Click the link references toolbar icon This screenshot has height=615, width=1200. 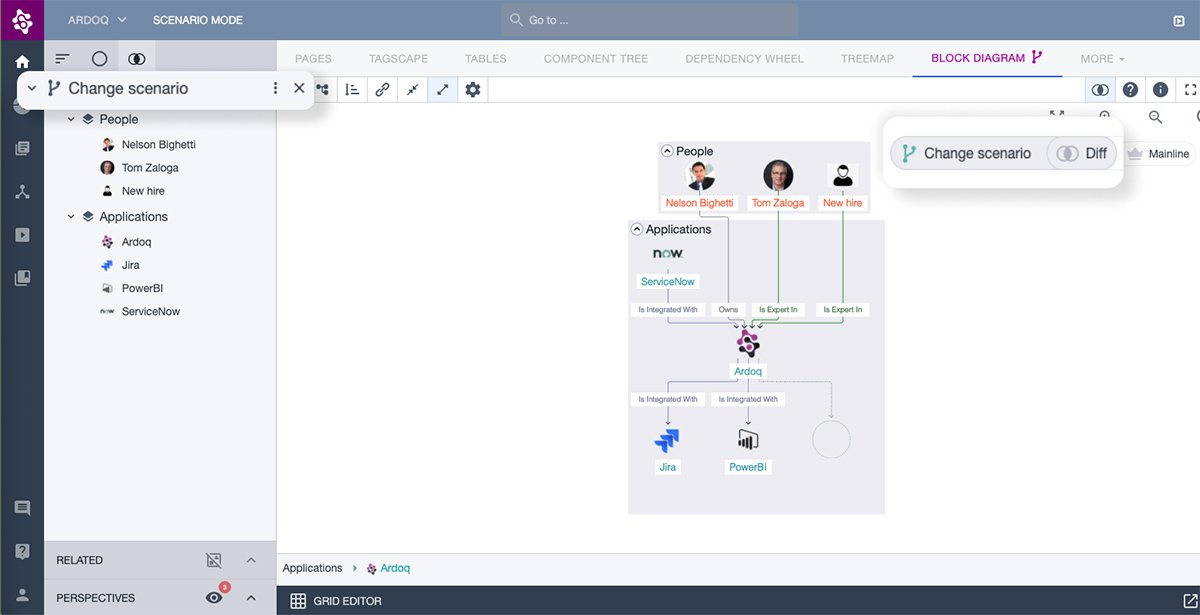[x=382, y=89]
